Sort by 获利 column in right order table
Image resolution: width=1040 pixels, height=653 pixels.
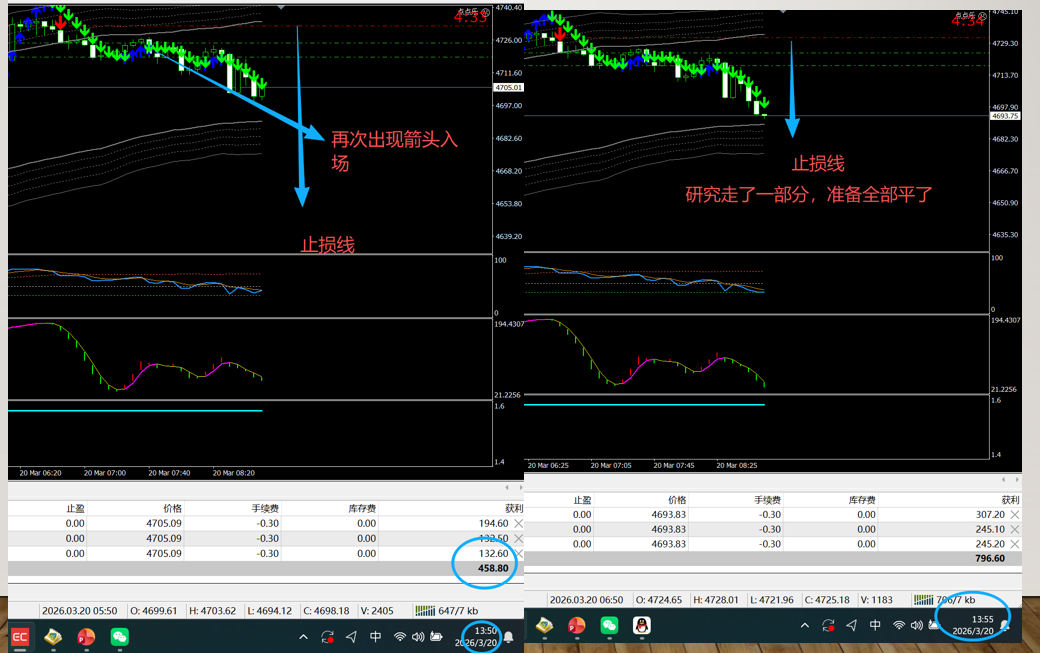click(x=1010, y=500)
